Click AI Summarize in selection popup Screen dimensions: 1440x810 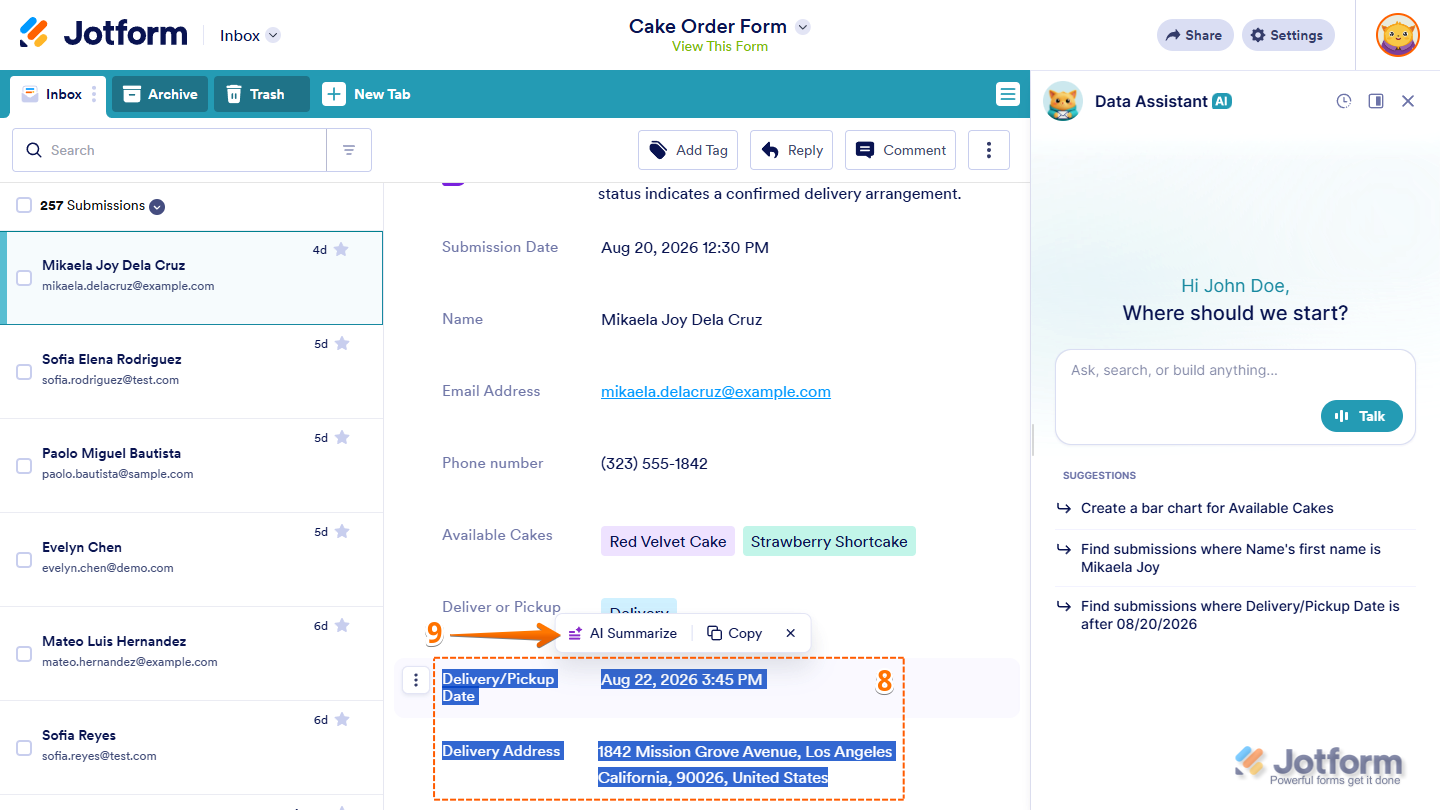(622, 633)
